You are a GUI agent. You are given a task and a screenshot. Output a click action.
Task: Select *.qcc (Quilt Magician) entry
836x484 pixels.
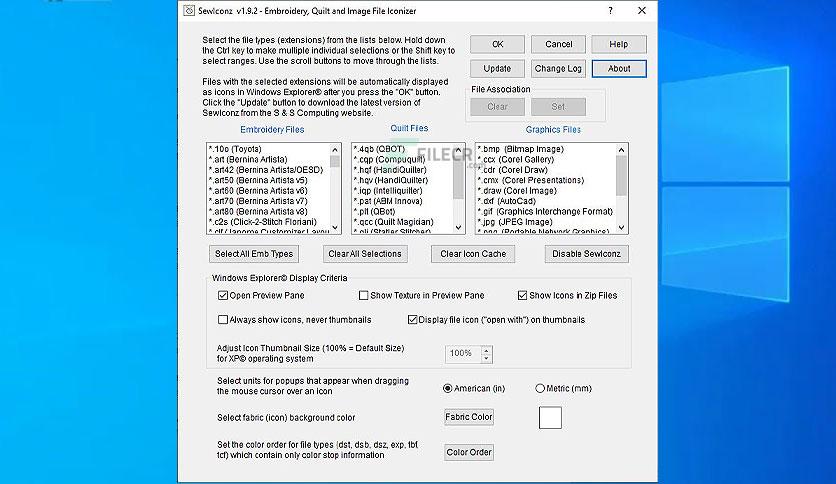pos(403,222)
